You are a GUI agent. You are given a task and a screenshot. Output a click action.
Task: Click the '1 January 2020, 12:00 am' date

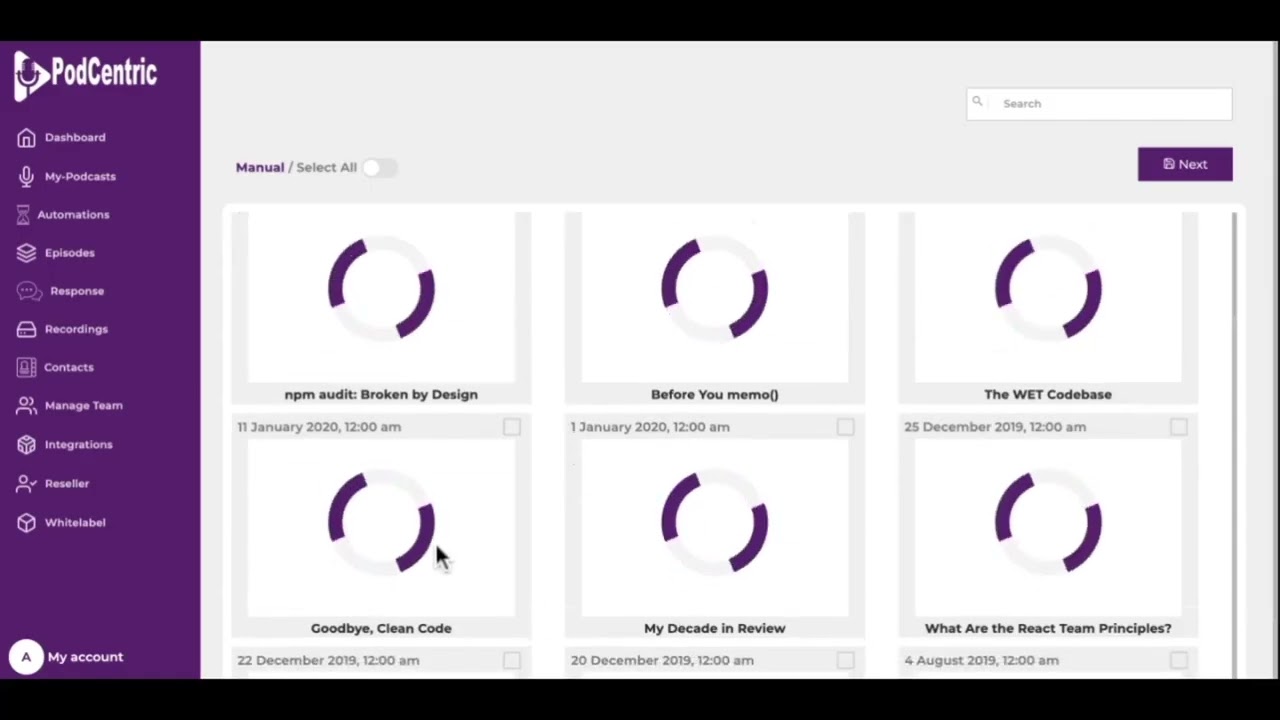point(650,427)
